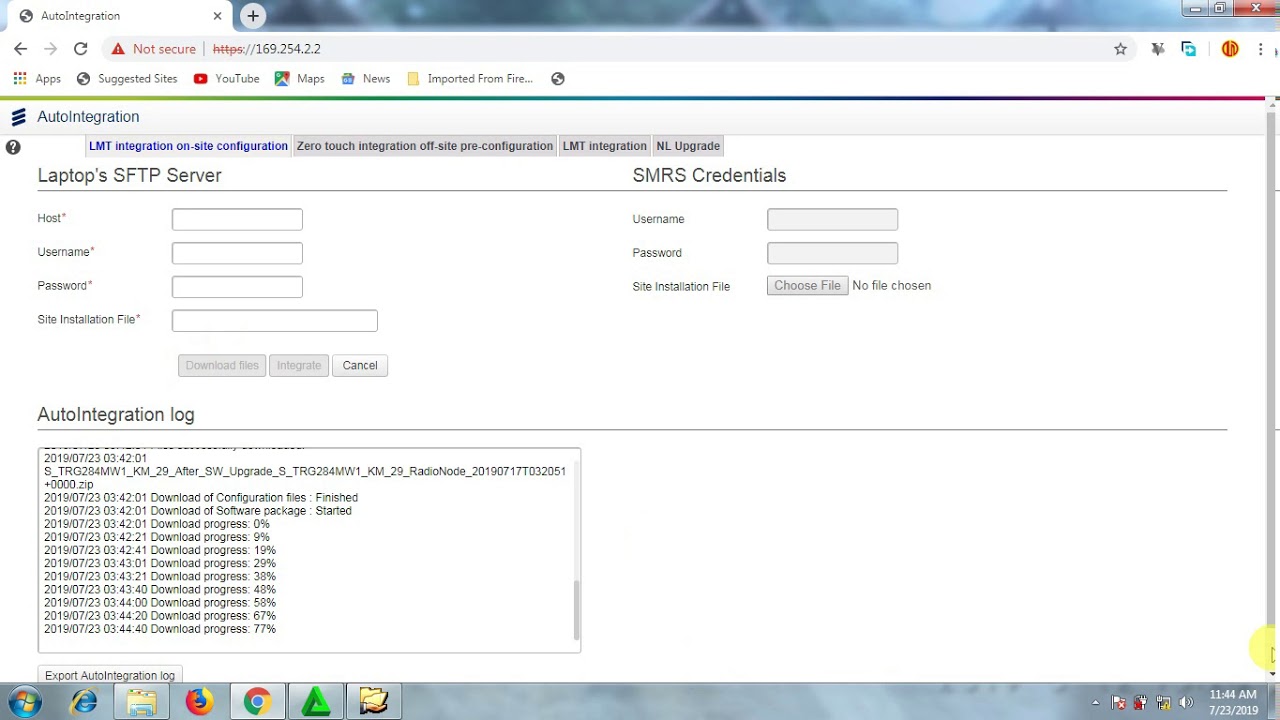Focus the SFTP Password input field
Viewport: 1280px width, 720px height.
(237, 287)
